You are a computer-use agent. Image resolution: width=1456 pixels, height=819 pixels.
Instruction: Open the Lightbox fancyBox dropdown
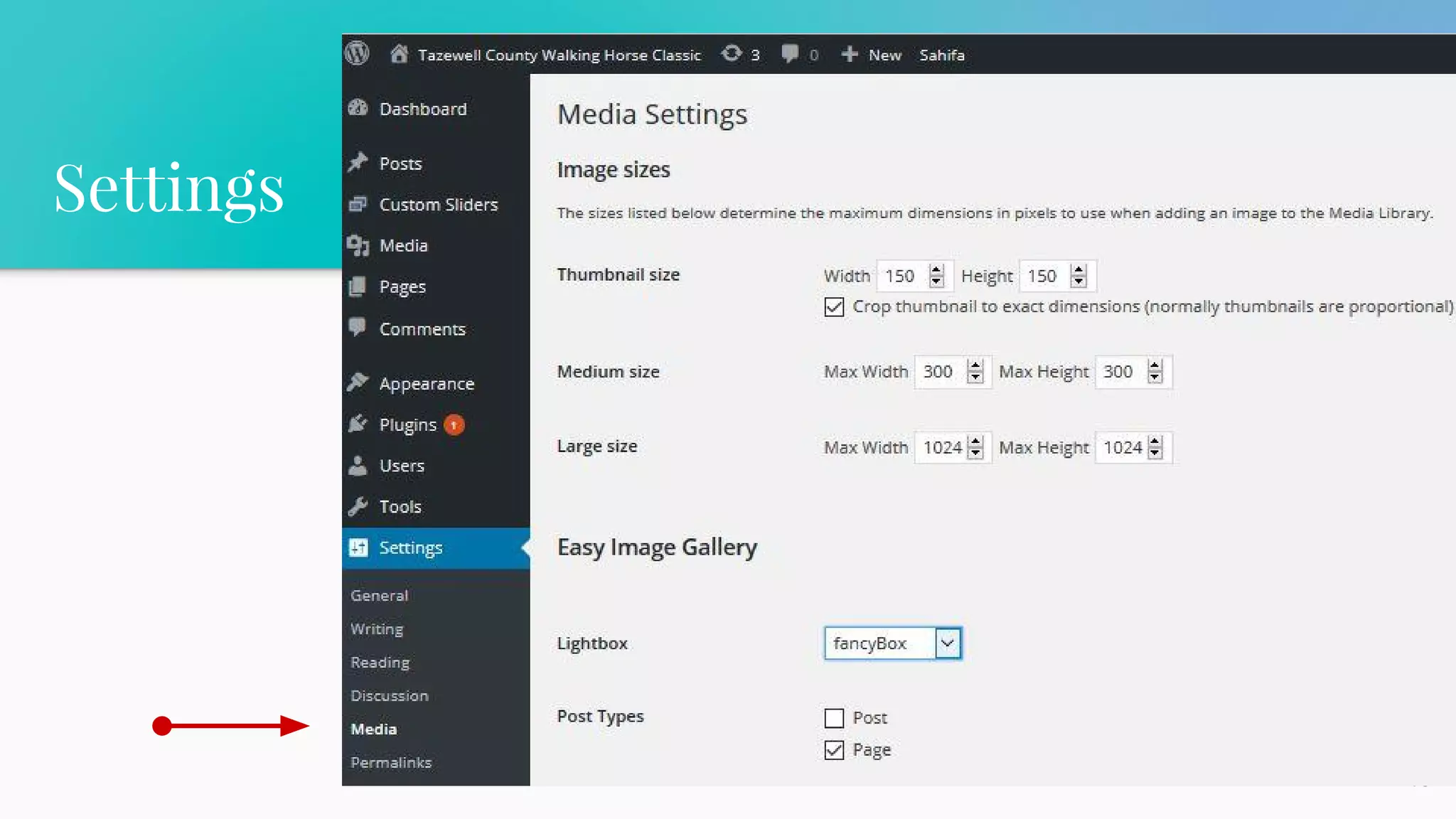pyautogui.click(x=892, y=643)
